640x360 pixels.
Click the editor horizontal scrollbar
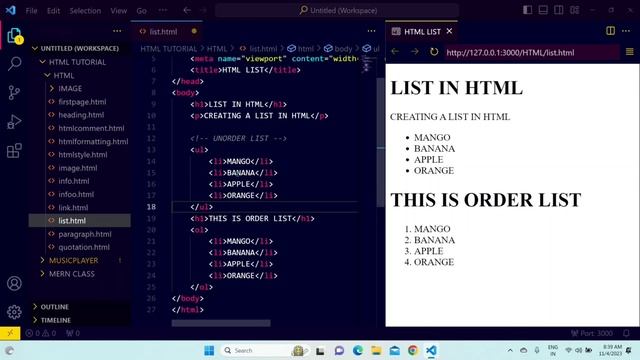[x=221, y=323]
